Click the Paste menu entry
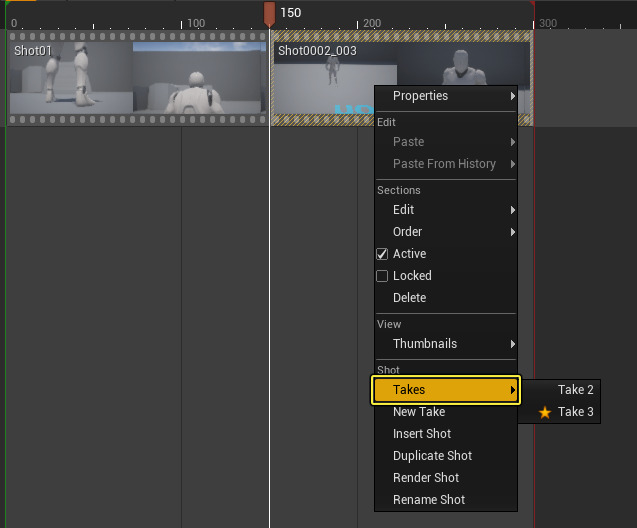 click(x=446, y=142)
